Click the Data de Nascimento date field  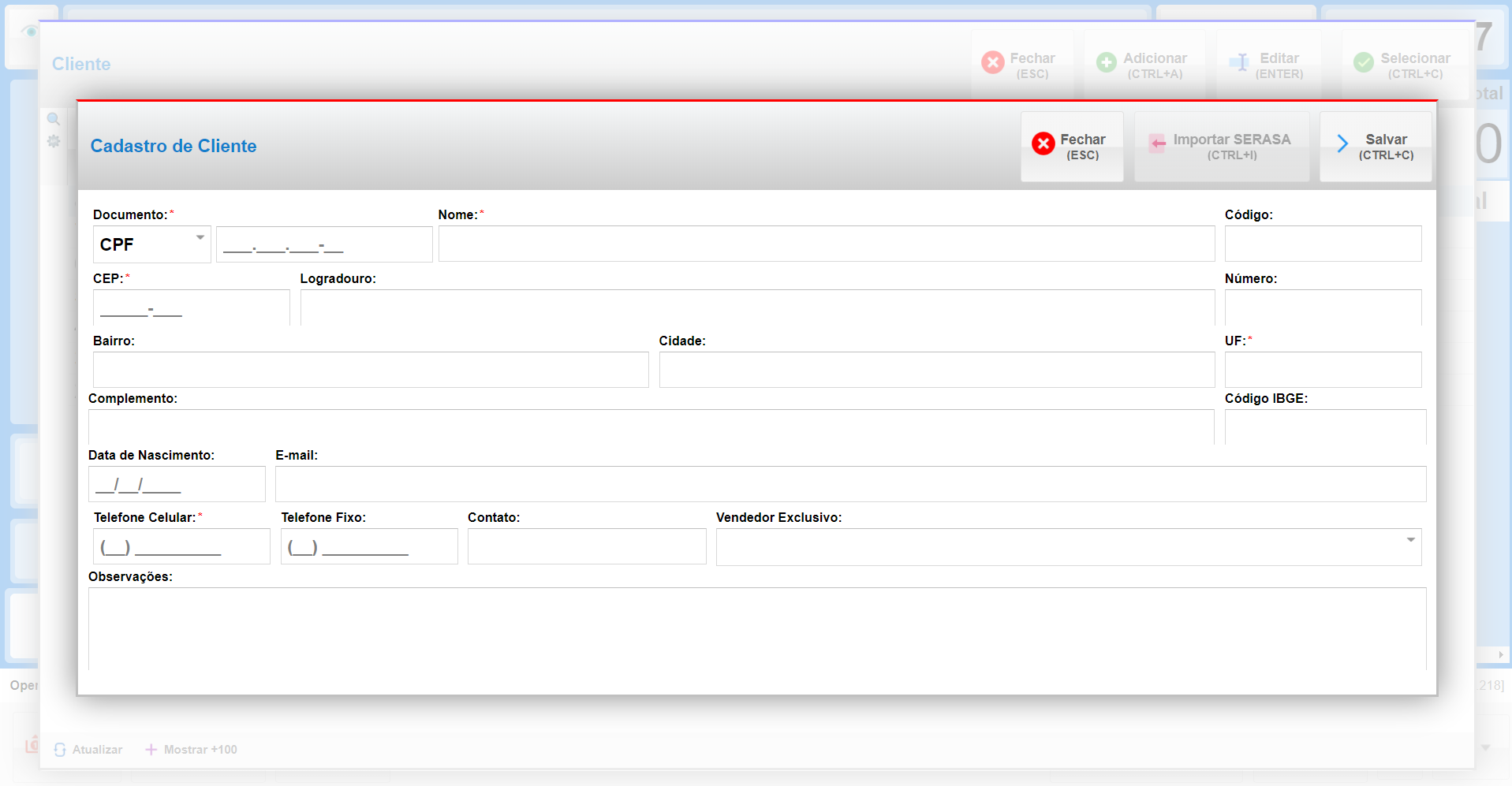[x=177, y=484]
